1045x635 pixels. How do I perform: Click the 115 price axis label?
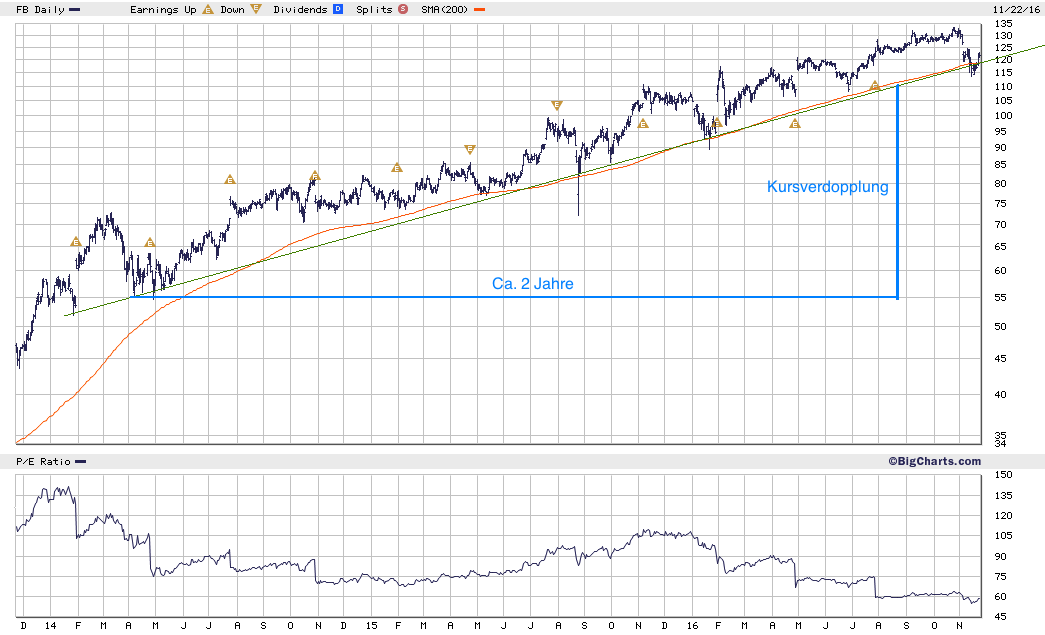1003,73
